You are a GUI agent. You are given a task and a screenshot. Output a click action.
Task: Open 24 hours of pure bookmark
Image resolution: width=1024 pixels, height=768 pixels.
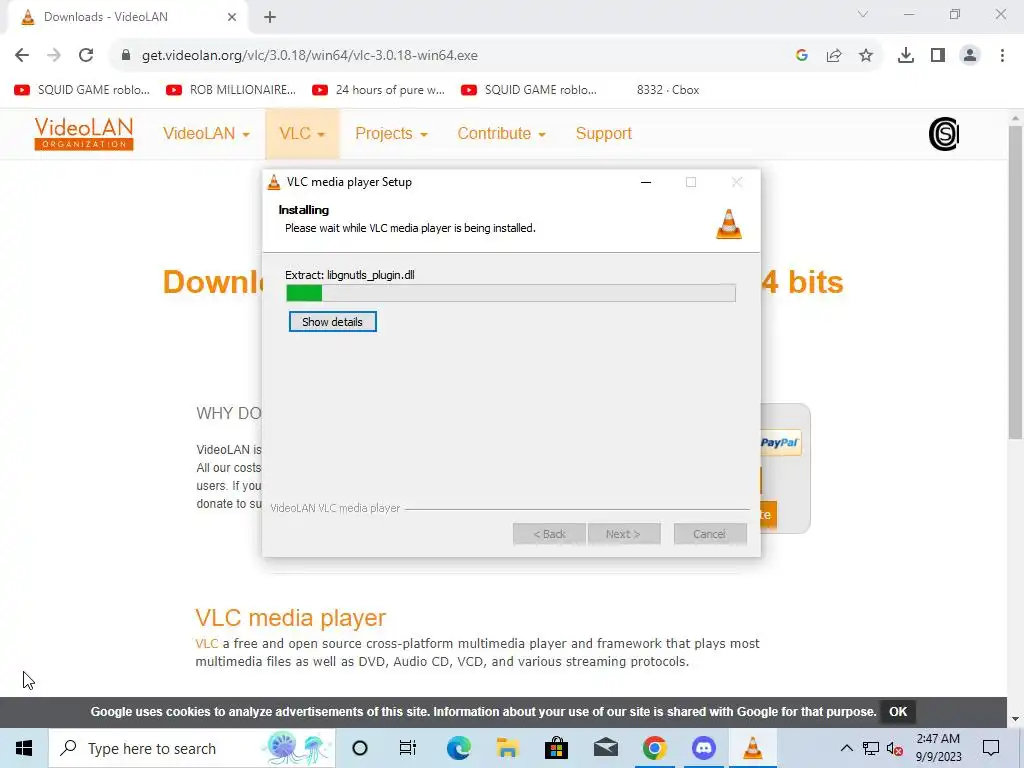(x=379, y=90)
